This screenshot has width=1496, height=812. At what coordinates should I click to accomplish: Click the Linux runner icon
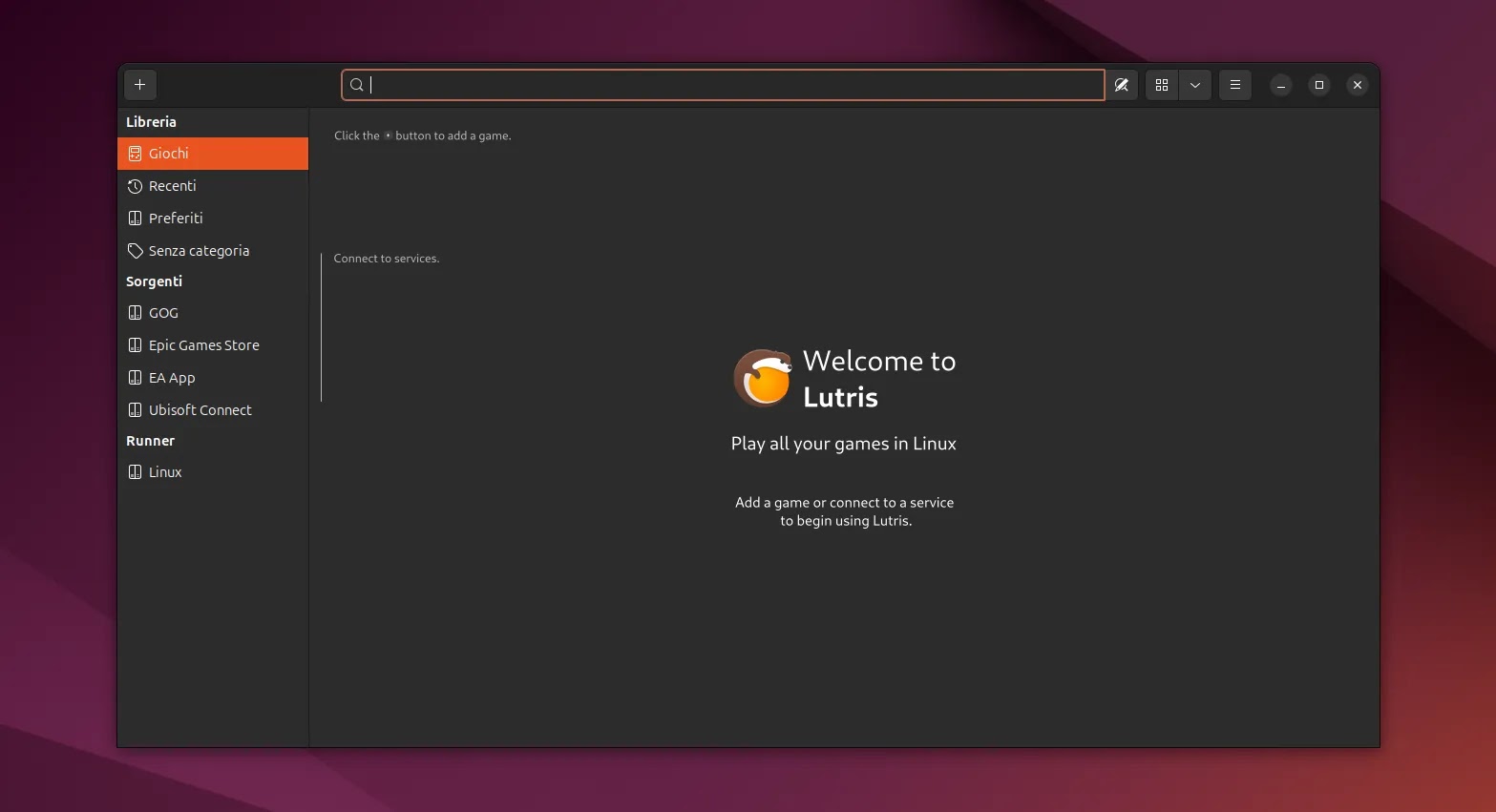(x=135, y=472)
